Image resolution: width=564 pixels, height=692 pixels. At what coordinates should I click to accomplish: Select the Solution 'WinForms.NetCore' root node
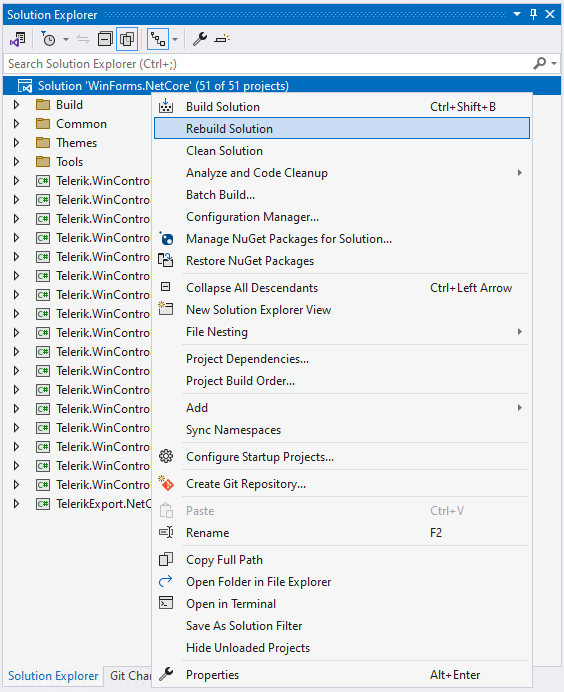[x=282, y=86]
